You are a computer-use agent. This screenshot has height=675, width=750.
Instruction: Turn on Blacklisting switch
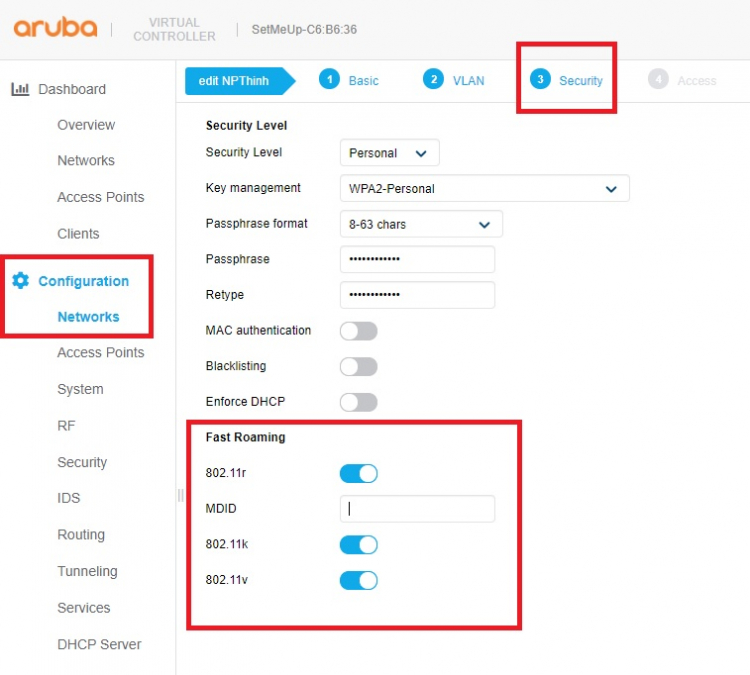(x=359, y=366)
